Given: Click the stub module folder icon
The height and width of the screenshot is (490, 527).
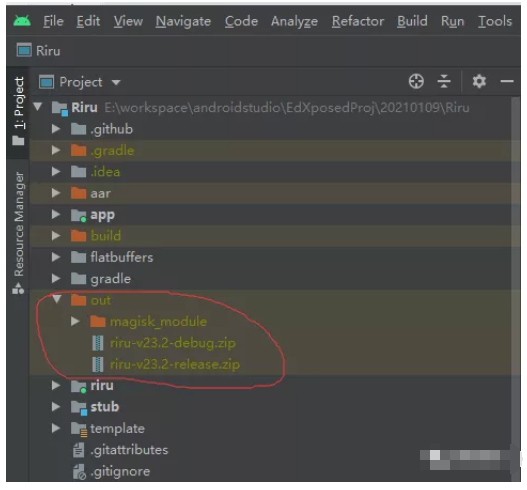Looking at the screenshot, I should 79,408.
